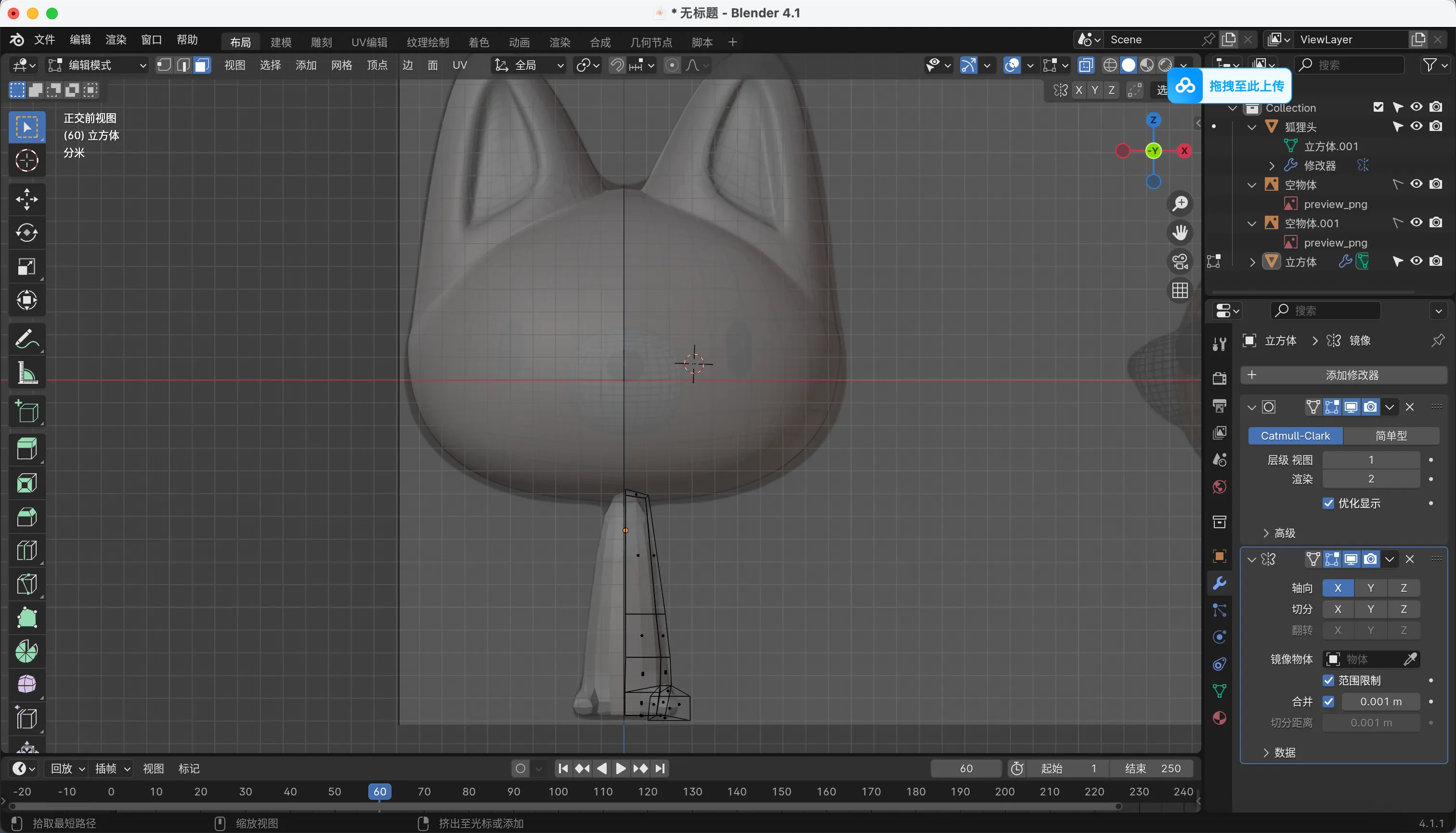
Task: Toggle visibility of 狐狸头 object
Action: tap(1417, 126)
